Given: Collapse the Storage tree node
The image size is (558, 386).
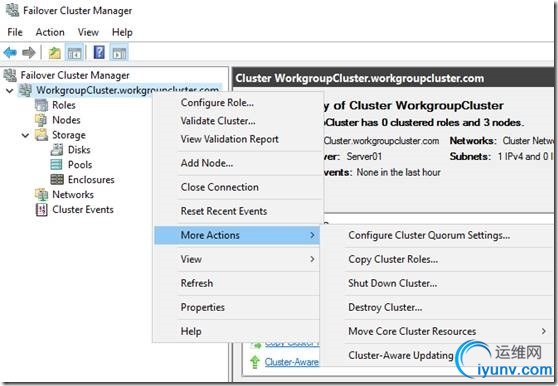Looking at the screenshot, I should [25, 135].
